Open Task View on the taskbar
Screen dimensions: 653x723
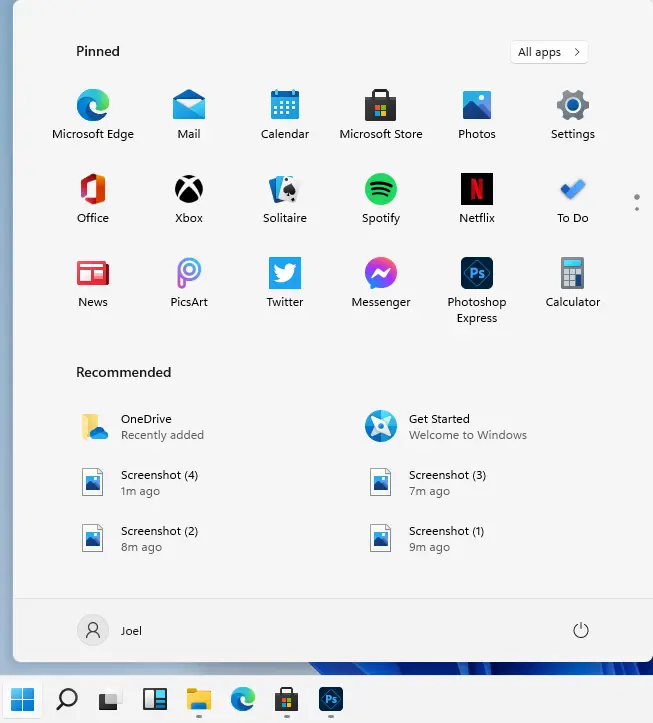point(110,699)
